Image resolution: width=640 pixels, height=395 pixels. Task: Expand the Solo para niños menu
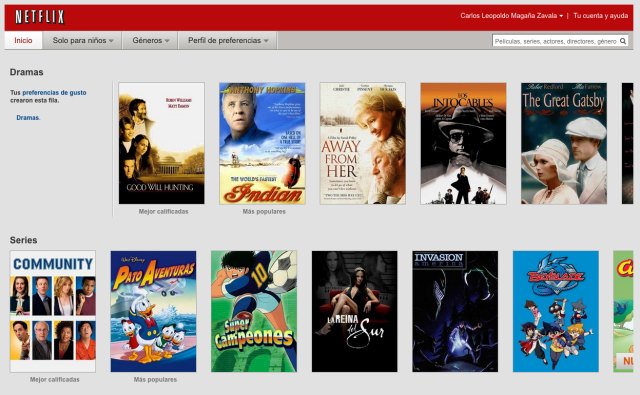[82, 40]
